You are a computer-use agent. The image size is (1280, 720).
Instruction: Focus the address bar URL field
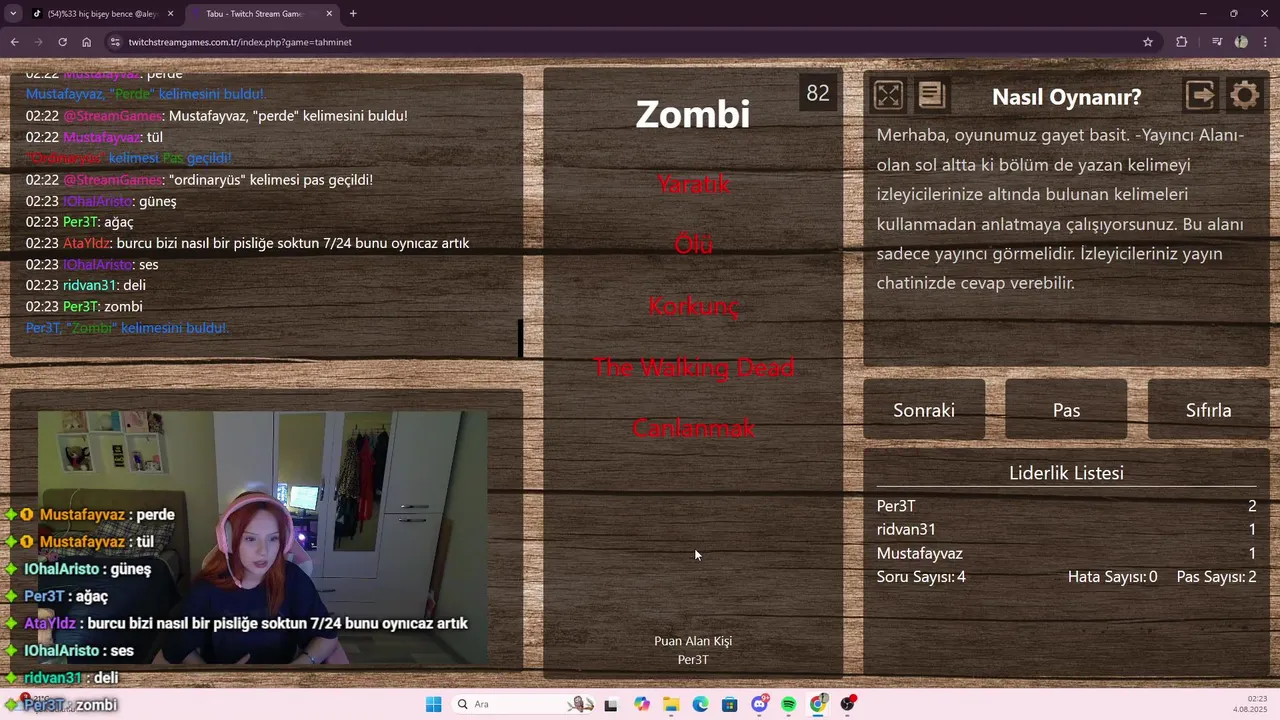pyautogui.click(x=630, y=42)
